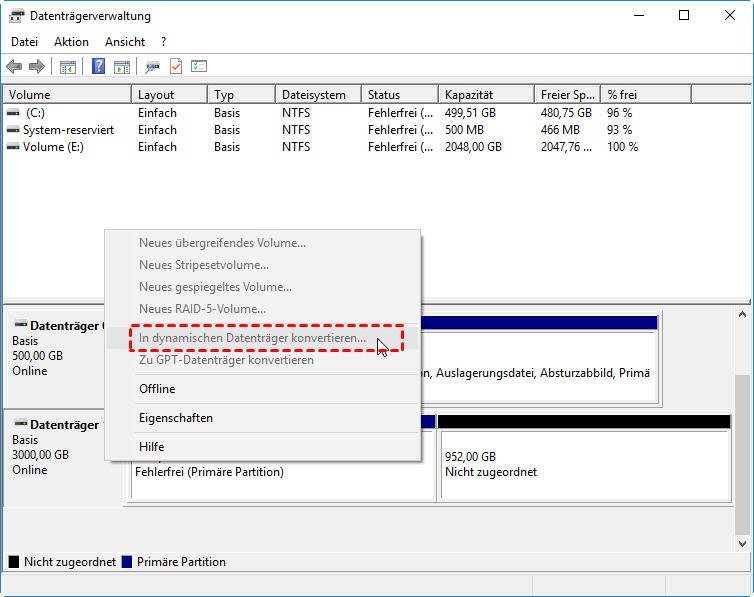Click Neues RAID-5-Volume entry
The width and height of the screenshot is (754, 597).
263,309
